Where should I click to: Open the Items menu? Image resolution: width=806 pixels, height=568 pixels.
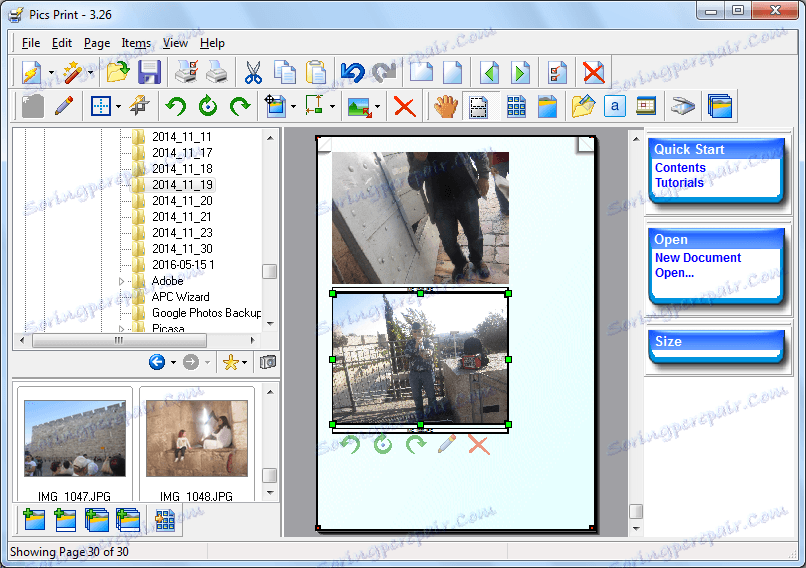coord(136,43)
